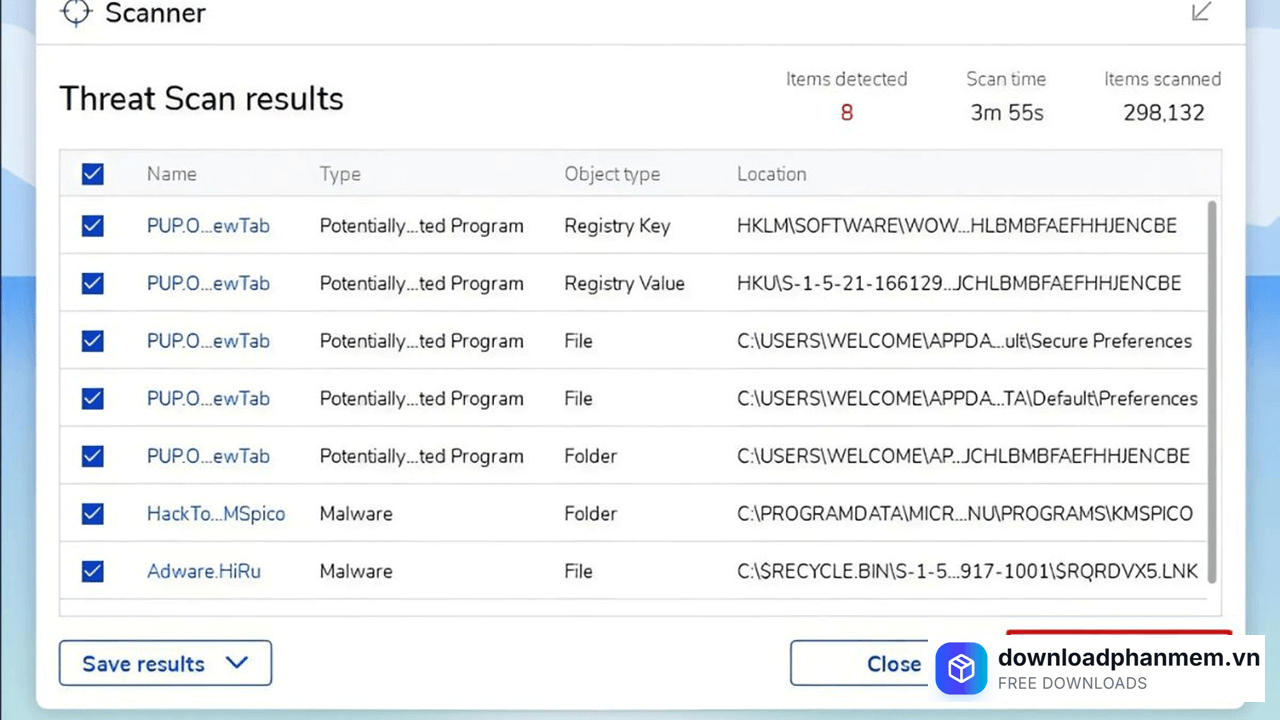Uncheck the Registry Key row checkbox
The height and width of the screenshot is (720, 1280).
pos(93,226)
